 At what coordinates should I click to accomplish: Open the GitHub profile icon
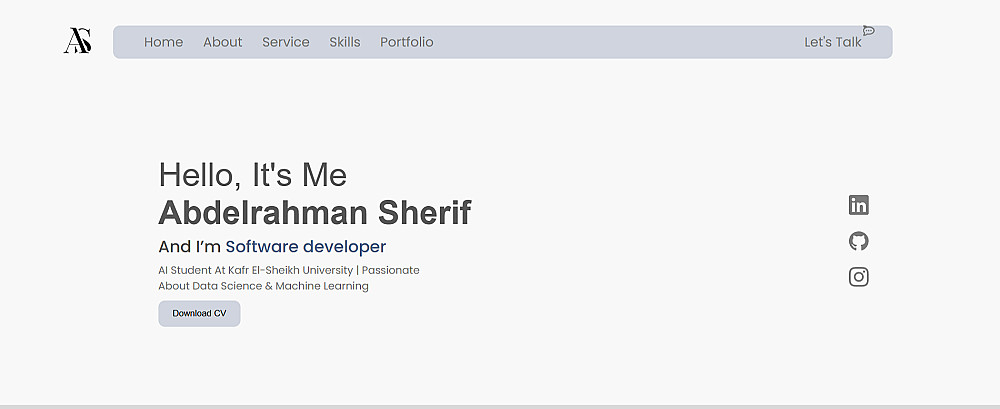point(858,241)
